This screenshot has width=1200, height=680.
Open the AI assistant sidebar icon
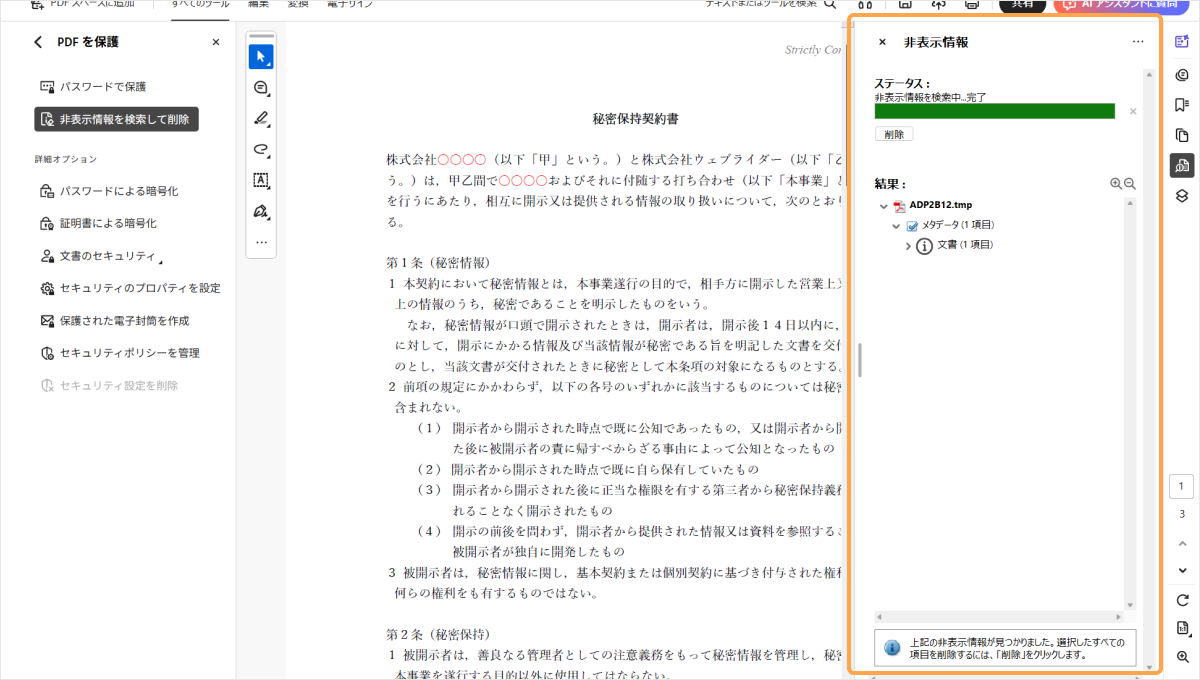click(x=1182, y=42)
